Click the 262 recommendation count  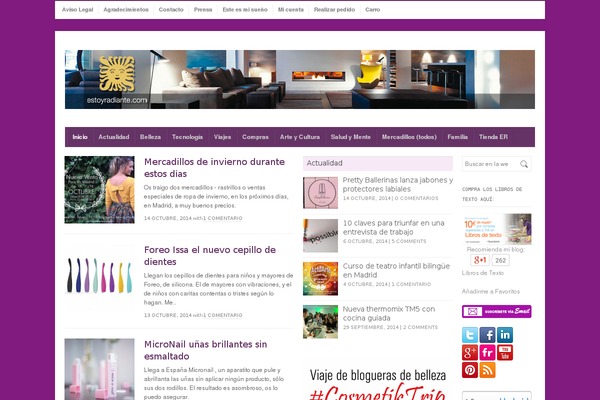coord(500,260)
